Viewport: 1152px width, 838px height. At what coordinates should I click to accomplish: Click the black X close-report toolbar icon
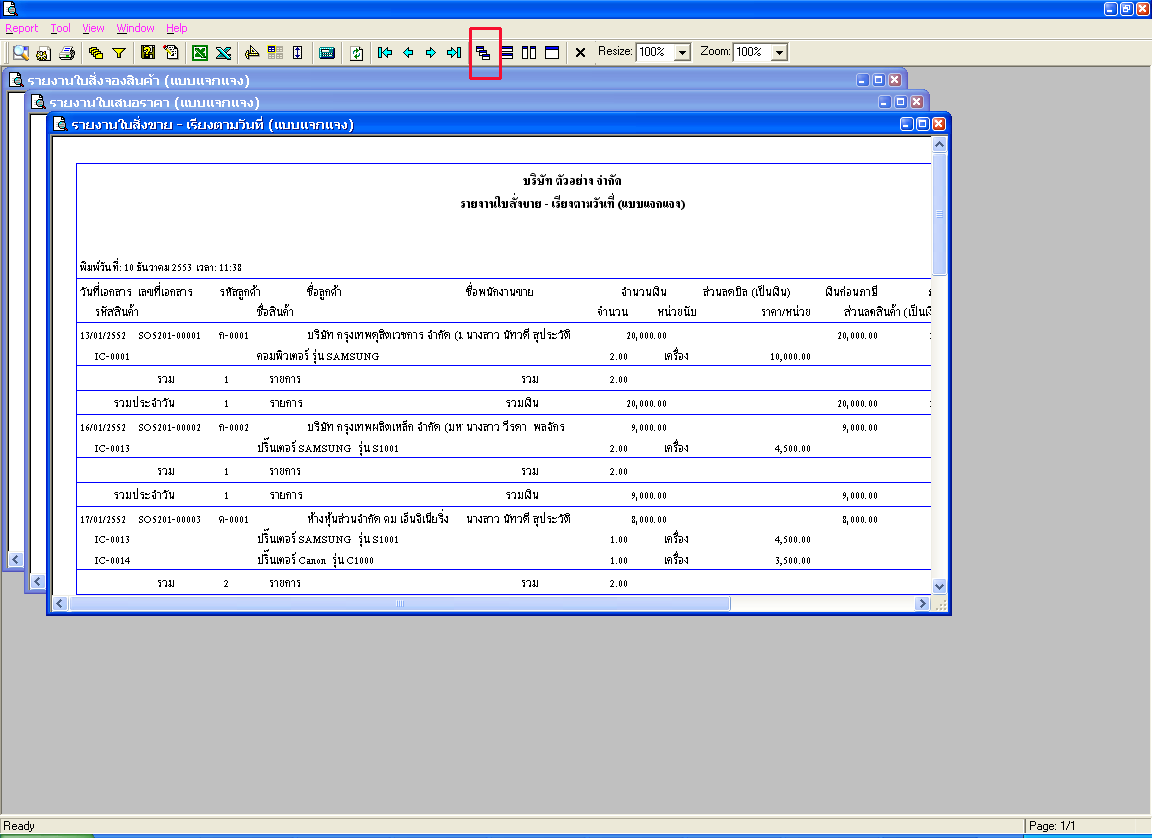pos(580,52)
